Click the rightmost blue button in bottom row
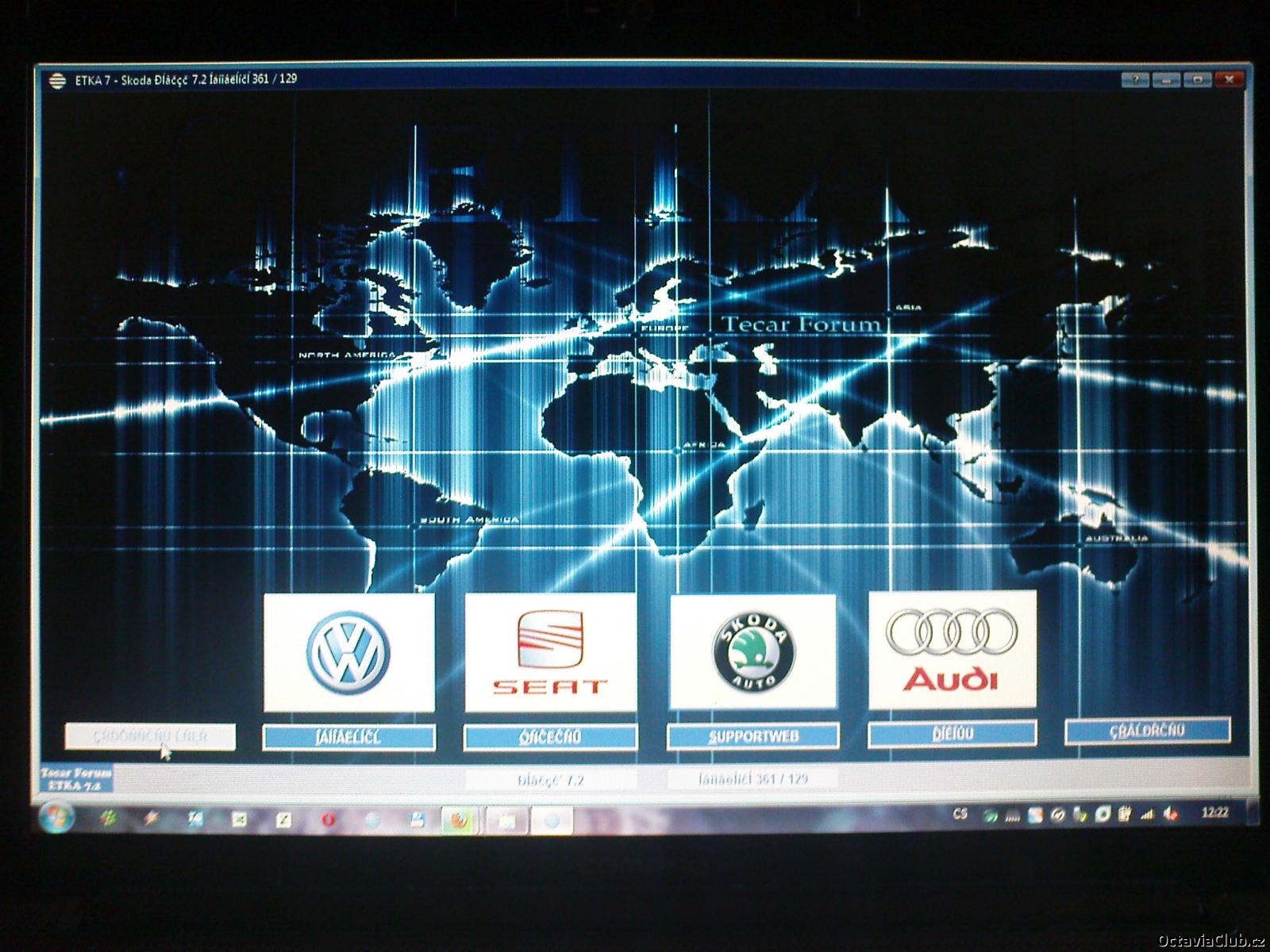 coord(1147,731)
